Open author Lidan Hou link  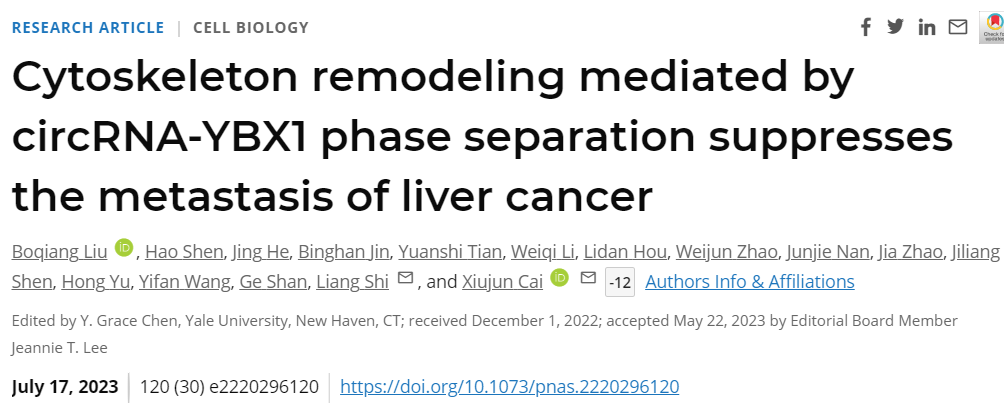[x=625, y=252]
